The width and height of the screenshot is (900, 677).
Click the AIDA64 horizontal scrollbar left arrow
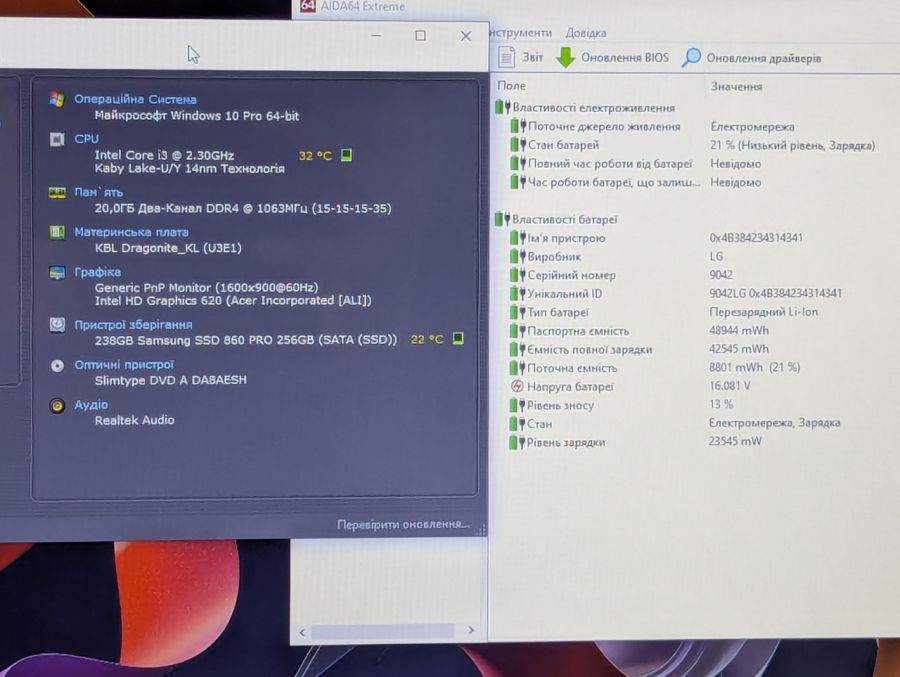coord(302,632)
